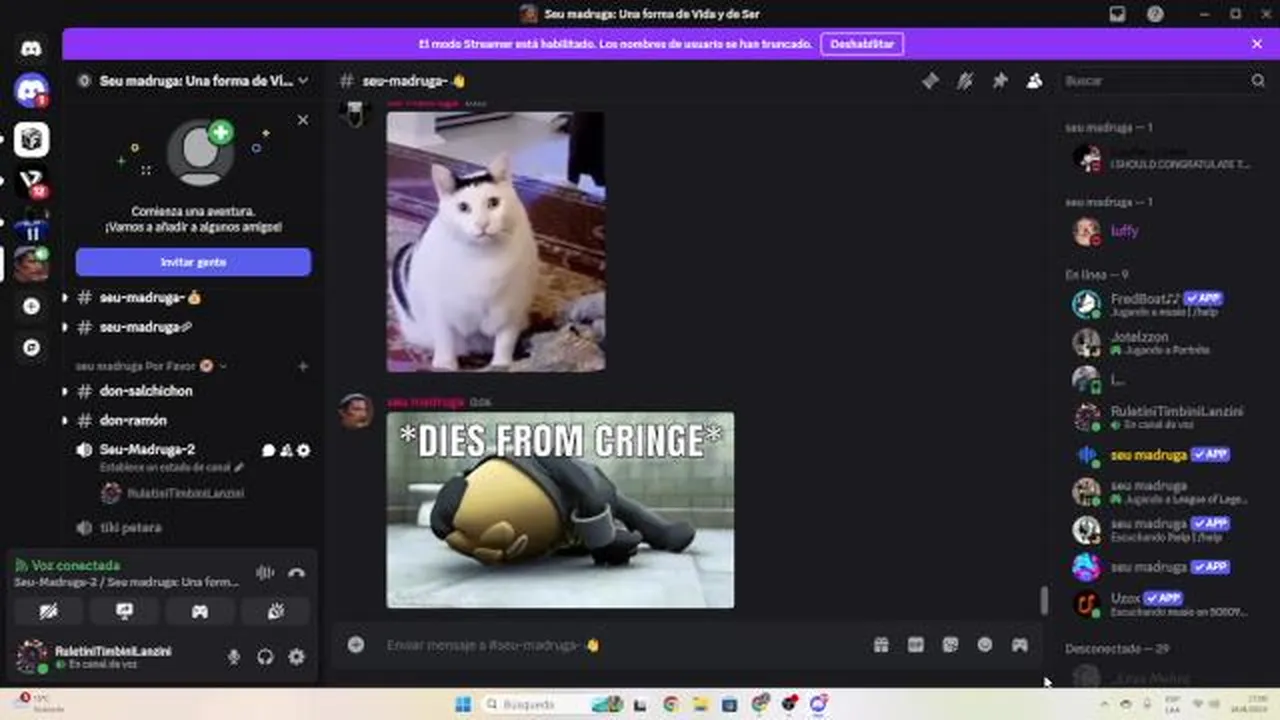Select don-ramón text channel
The image size is (1280, 720).
coord(133,420)
